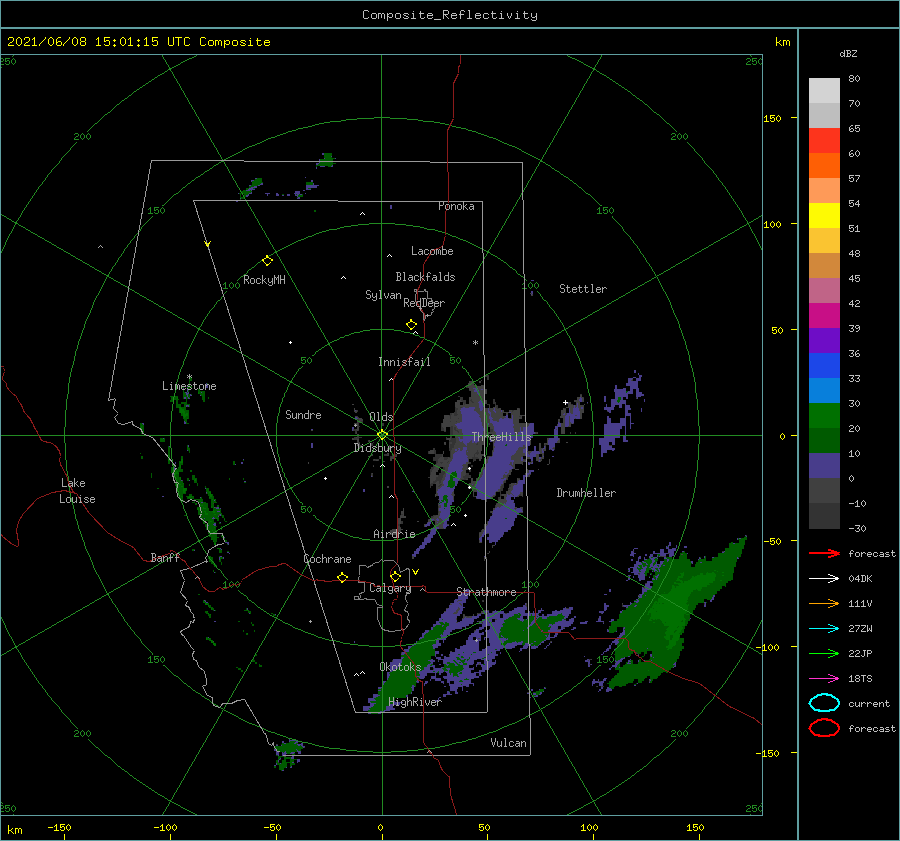
Task: Select the bright green 30 dBZ swatch
Action: point(824,416)
